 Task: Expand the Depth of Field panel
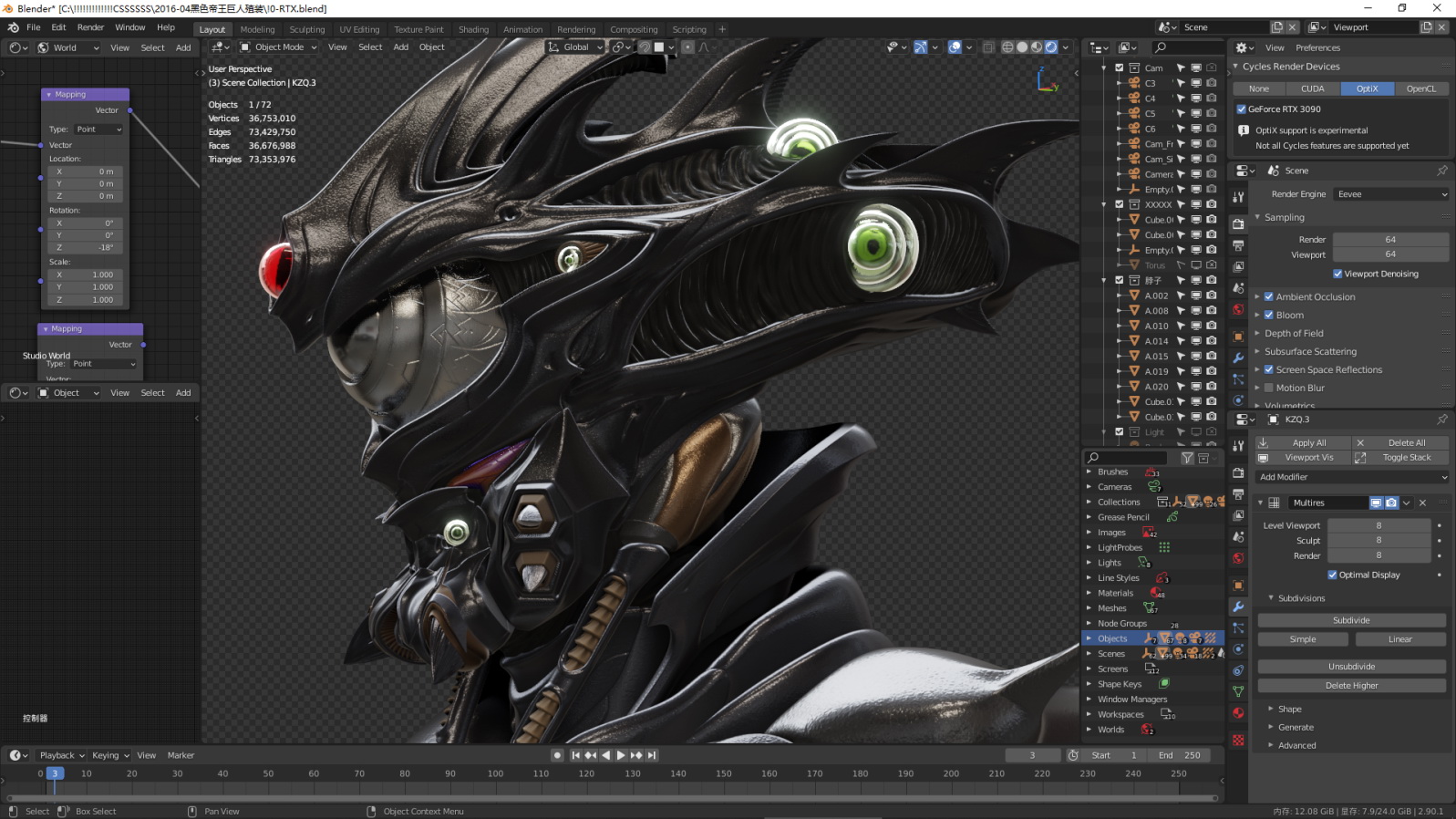(1294, 333)
